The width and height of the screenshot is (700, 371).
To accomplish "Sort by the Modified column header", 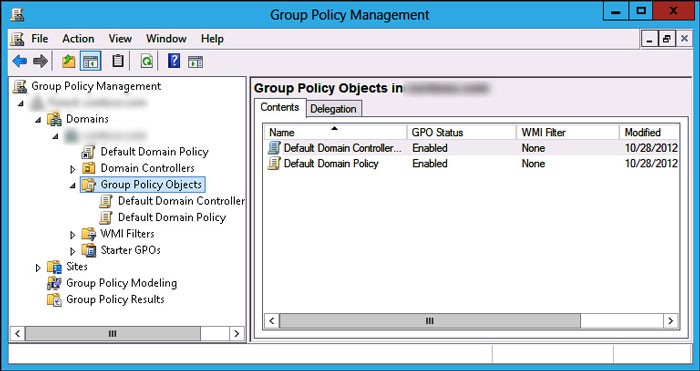I will [649, 132].
